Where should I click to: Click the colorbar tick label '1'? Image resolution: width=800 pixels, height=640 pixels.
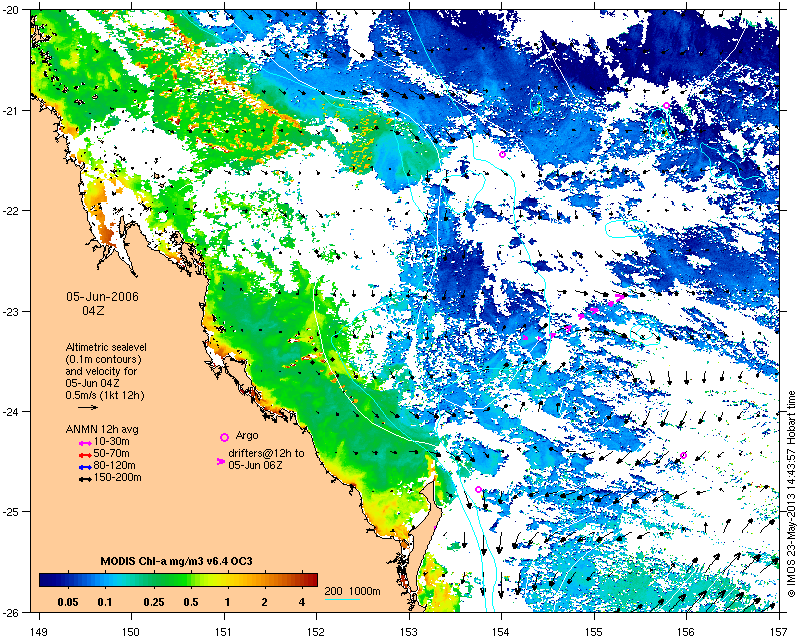coord(228,602)
